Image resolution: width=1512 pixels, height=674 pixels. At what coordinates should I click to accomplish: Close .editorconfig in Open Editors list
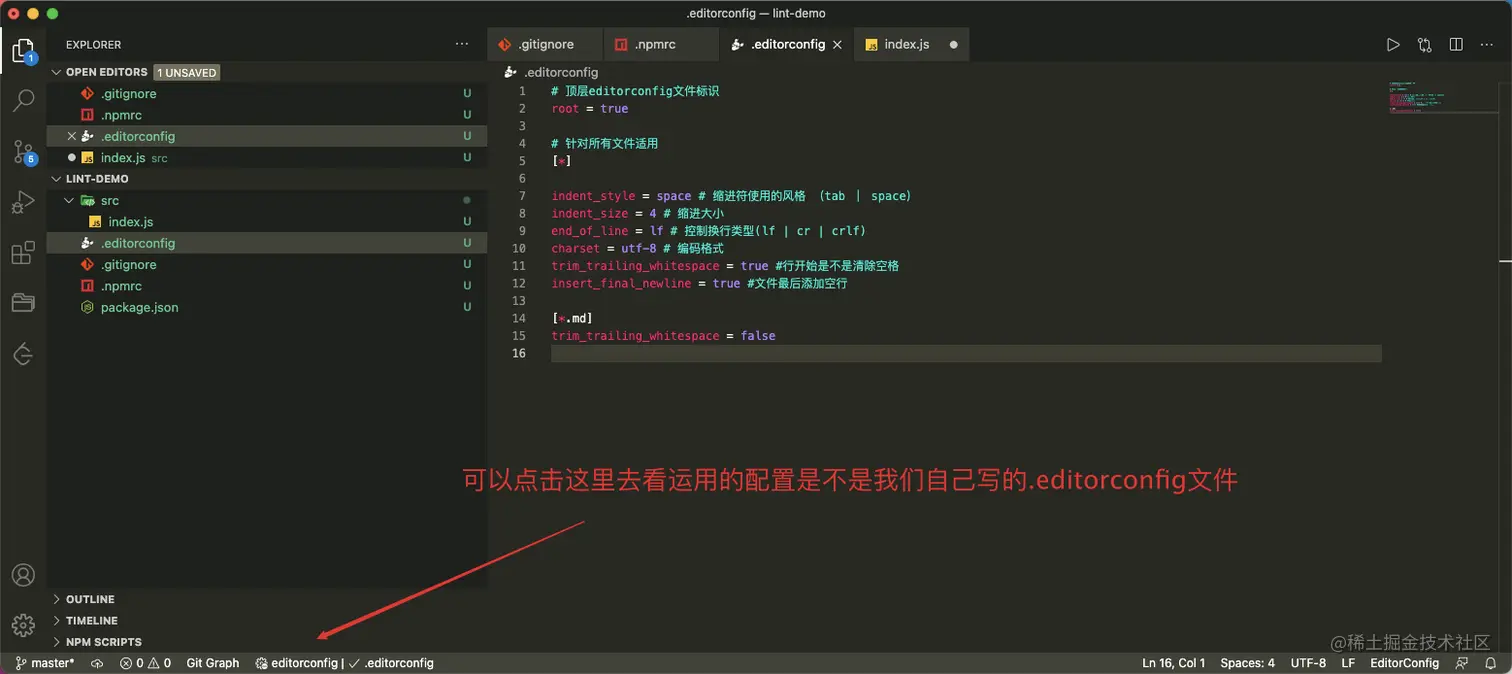71,136
